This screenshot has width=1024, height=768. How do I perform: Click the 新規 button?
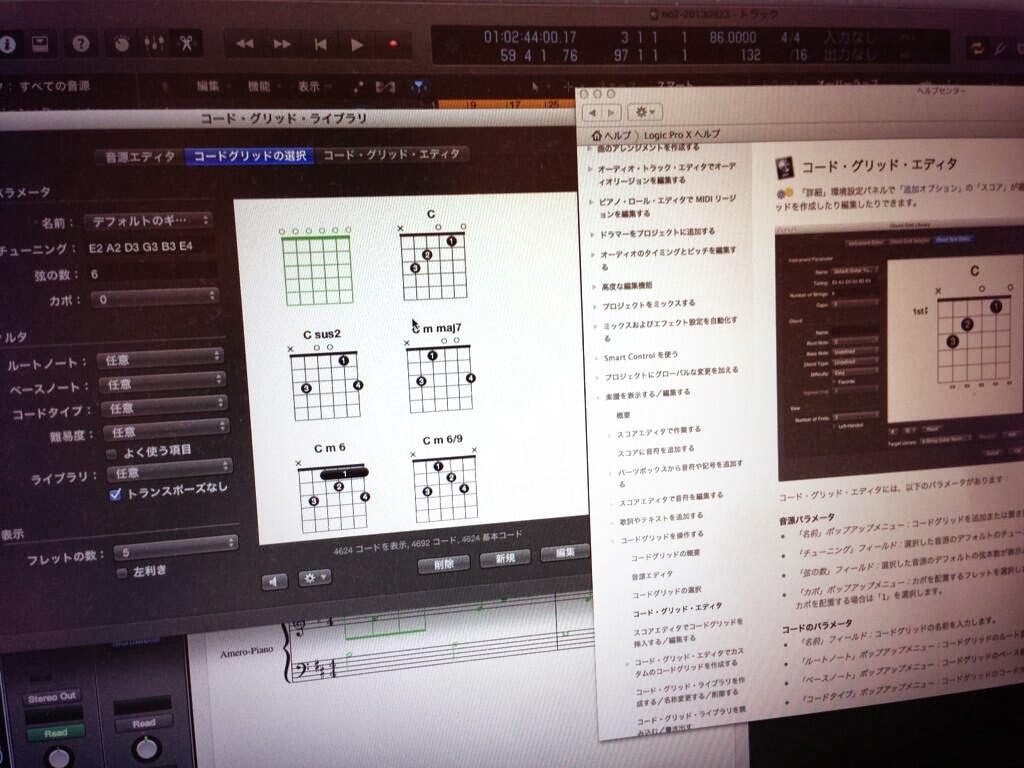point(505,558)
